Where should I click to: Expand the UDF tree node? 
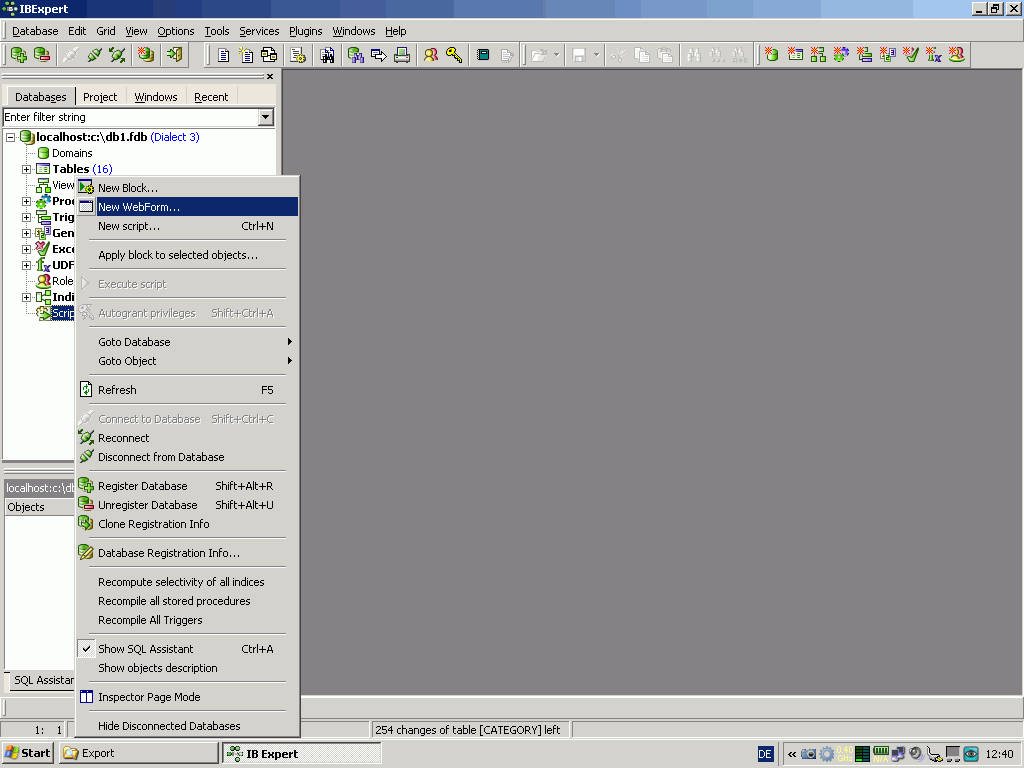tap(26, 265)
